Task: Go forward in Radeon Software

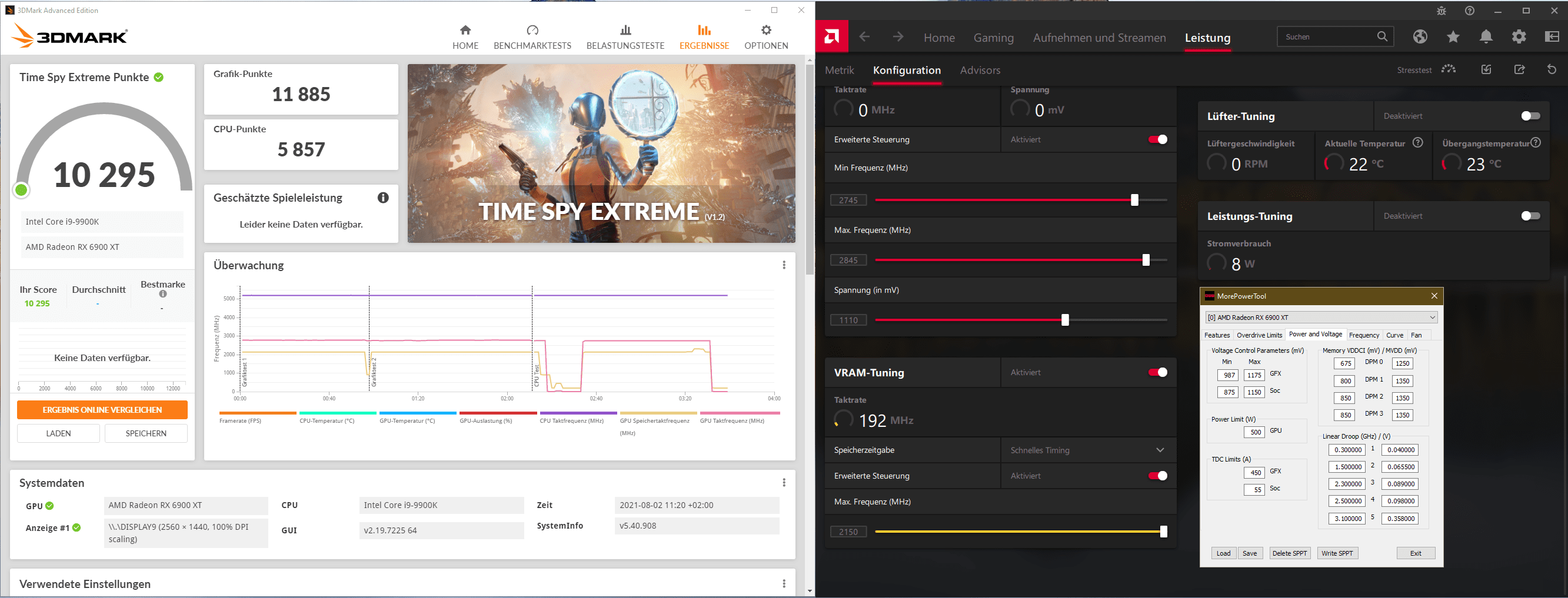Action: click(x=898, y=37)
